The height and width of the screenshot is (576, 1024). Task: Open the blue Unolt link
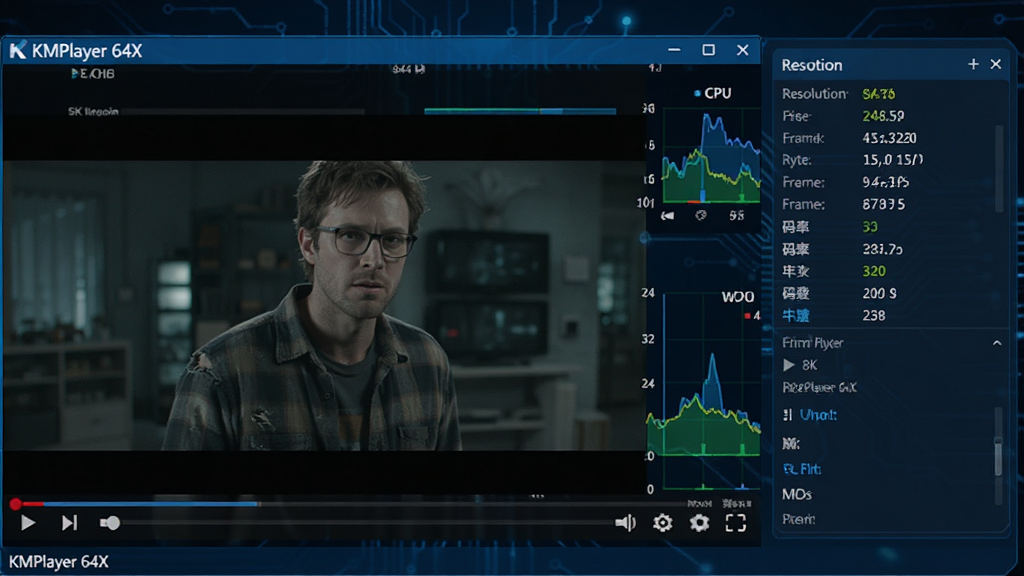point(818,415)
